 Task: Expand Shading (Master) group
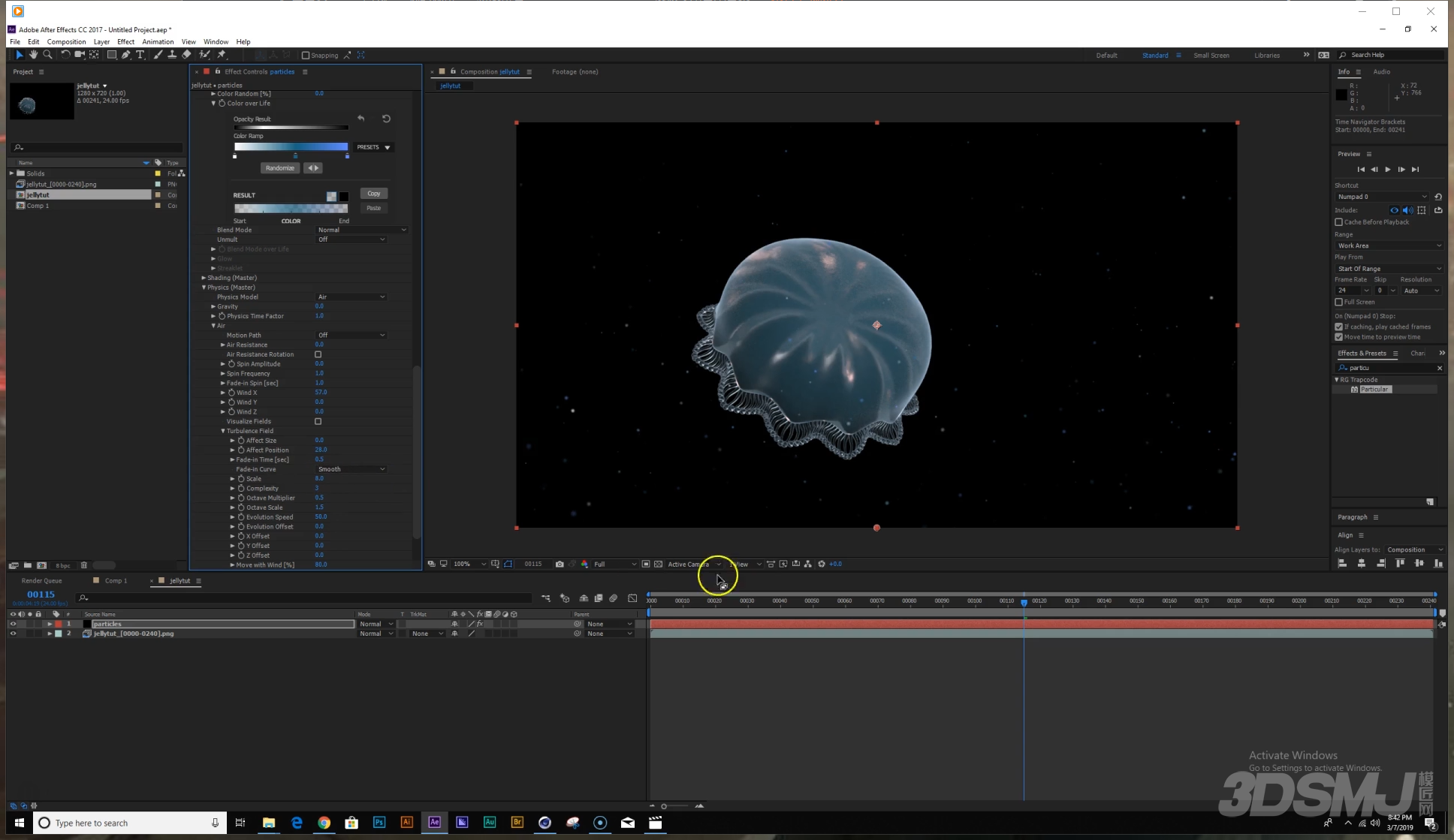(204, 278)
